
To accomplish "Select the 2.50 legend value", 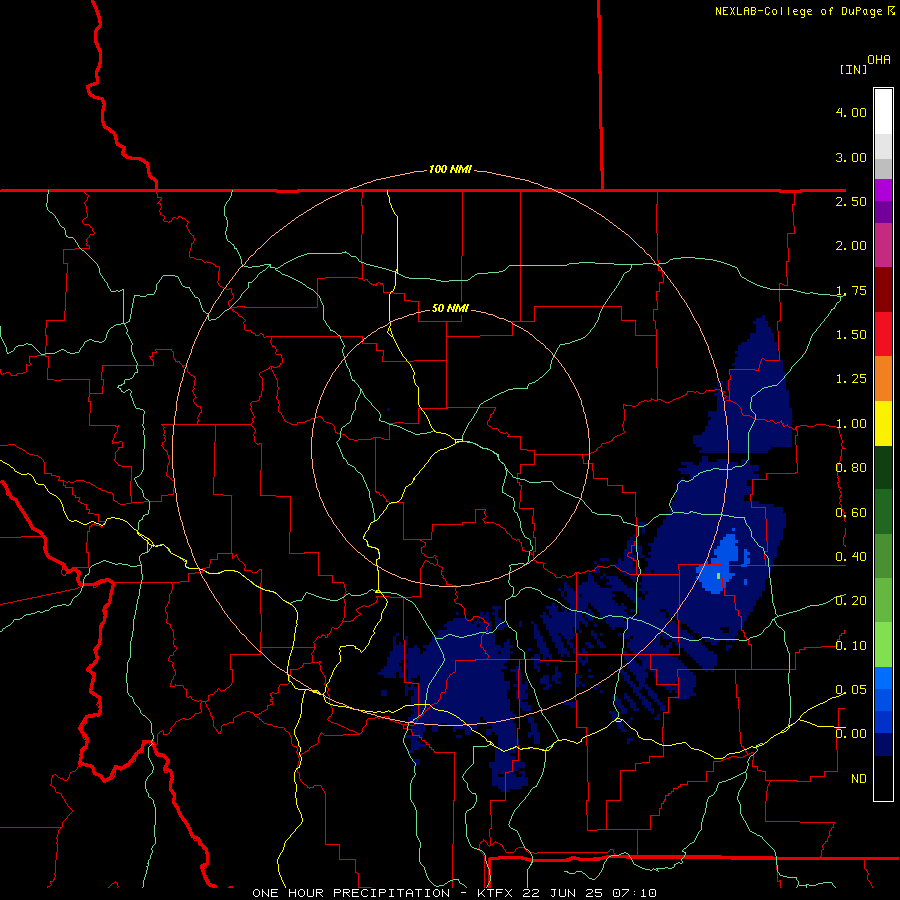I will click(x=851, y=201).
